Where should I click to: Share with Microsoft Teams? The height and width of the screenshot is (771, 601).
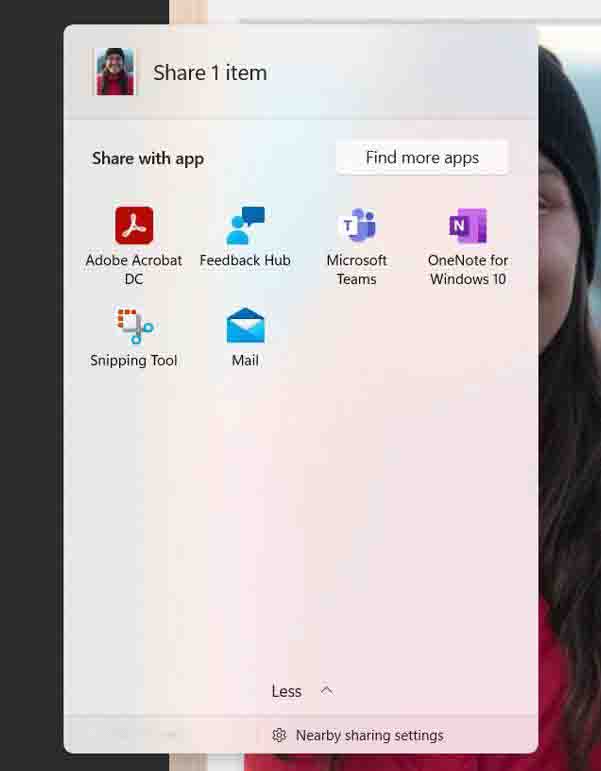tap(357, 246)
